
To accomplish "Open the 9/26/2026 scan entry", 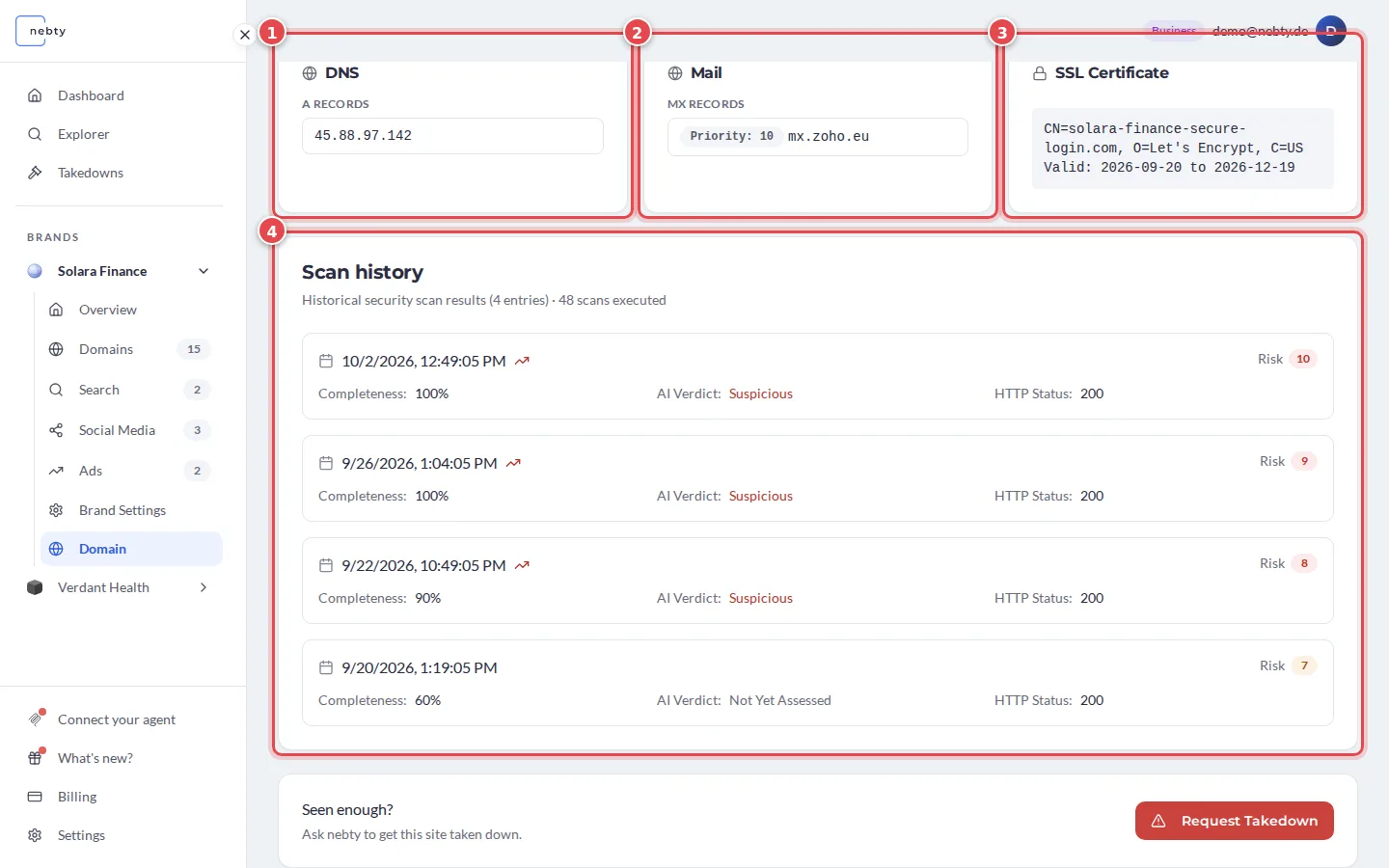I will point(818,478).
